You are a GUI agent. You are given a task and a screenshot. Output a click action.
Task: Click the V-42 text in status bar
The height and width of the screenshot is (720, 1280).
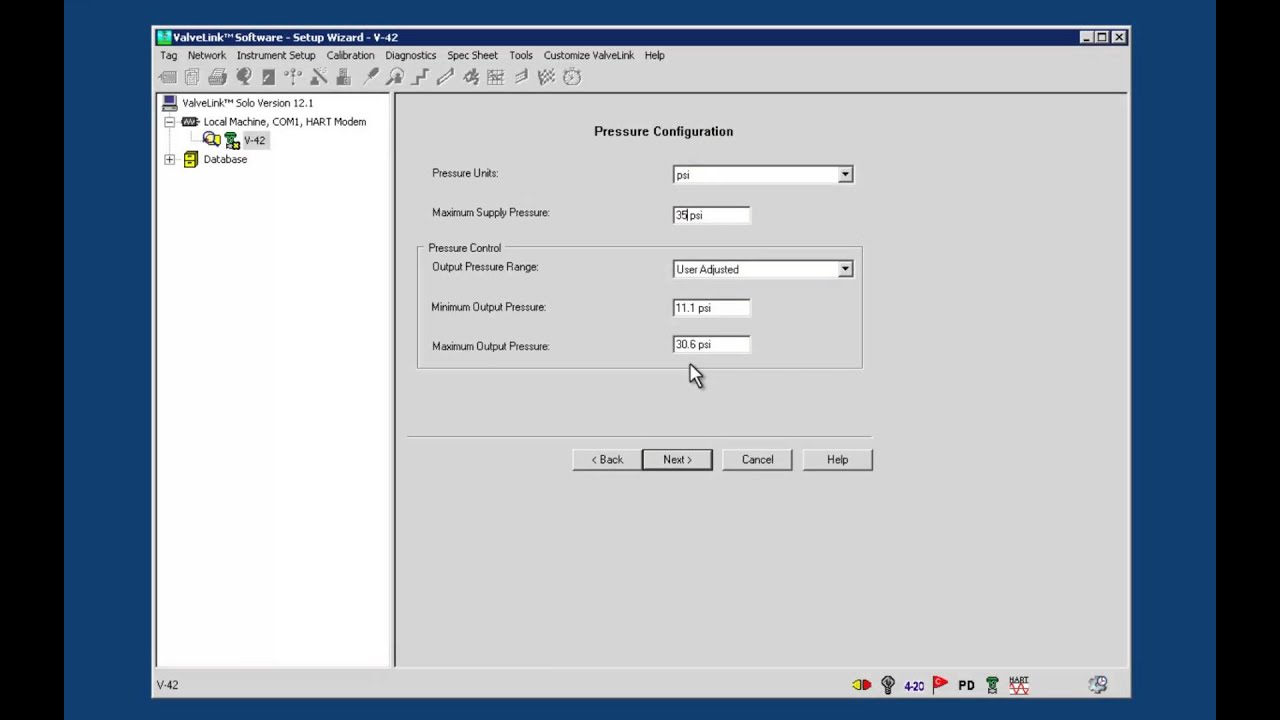click(x=167, y=685)
